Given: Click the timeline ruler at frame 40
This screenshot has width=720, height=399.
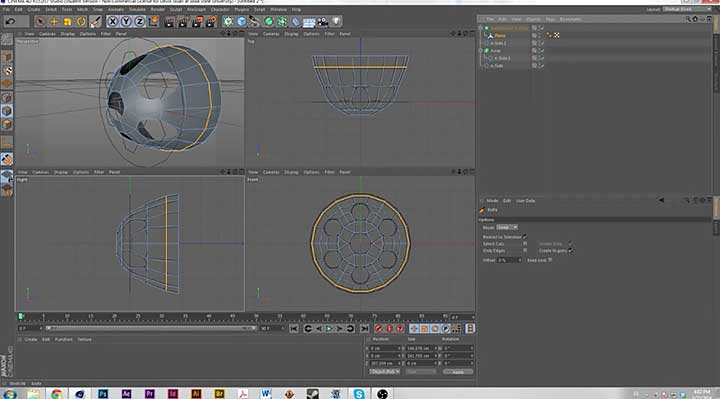Looking at the screenshot, I should (x=208, y=317).
